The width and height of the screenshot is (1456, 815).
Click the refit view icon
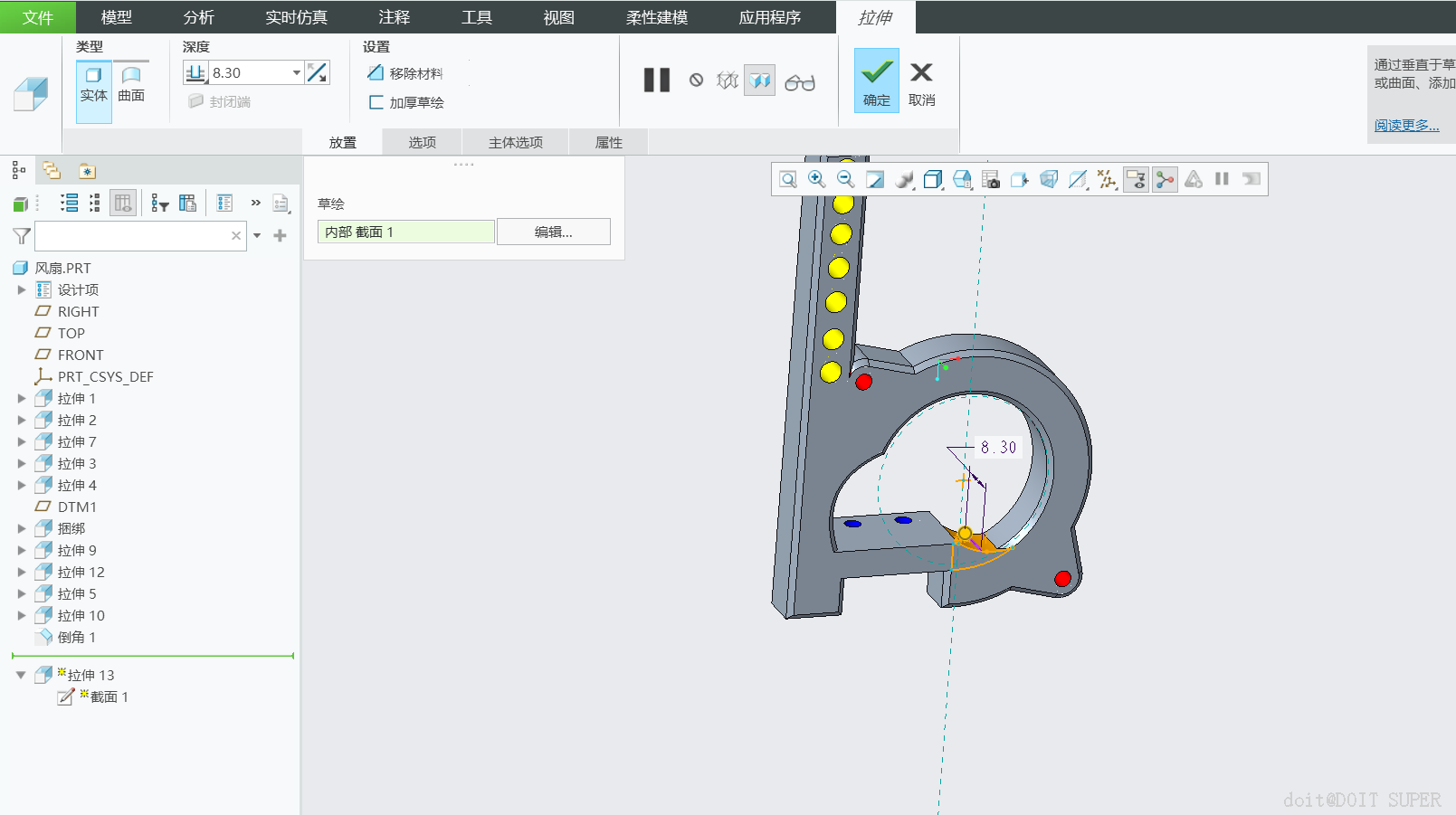[788, 179]
